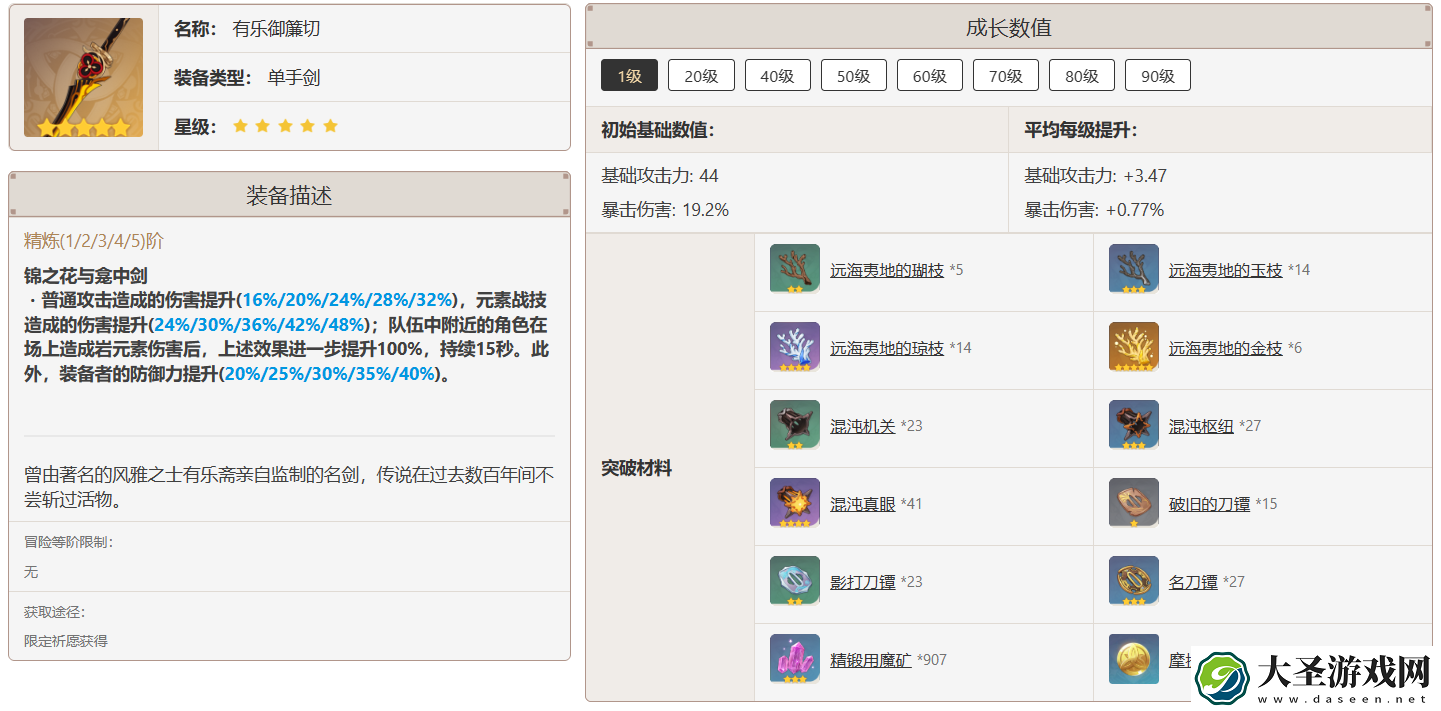Click the gold Mora coin icon
Image resolution: width=1441 pixels, height=711 pixels.
(x=1134, y=660)
